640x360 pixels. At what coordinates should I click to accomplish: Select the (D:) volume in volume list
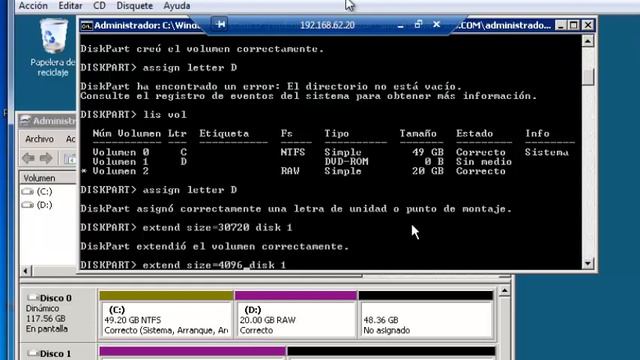(37, 205)
